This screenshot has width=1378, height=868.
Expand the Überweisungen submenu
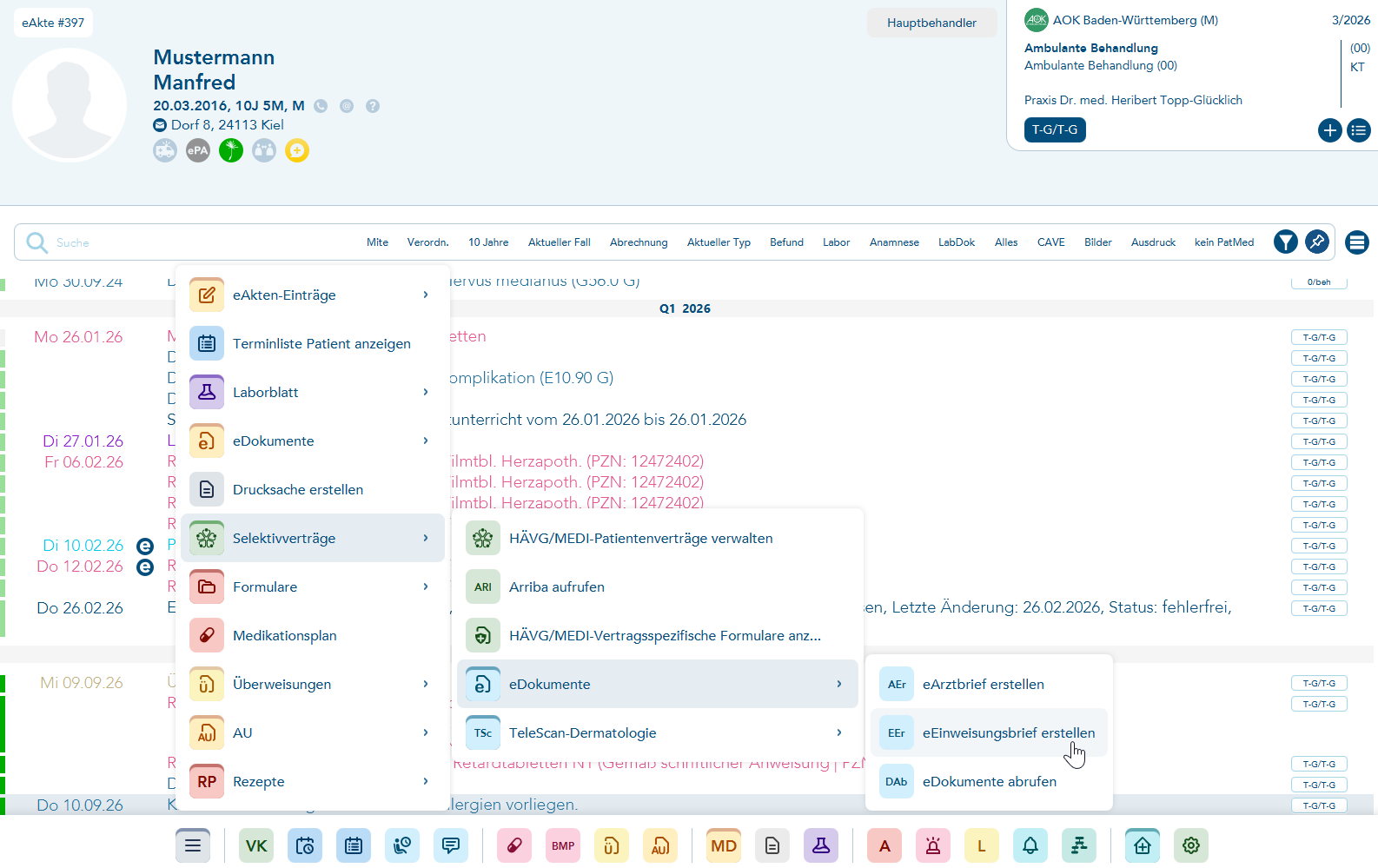pyautogui.click(x=313, y=684)
